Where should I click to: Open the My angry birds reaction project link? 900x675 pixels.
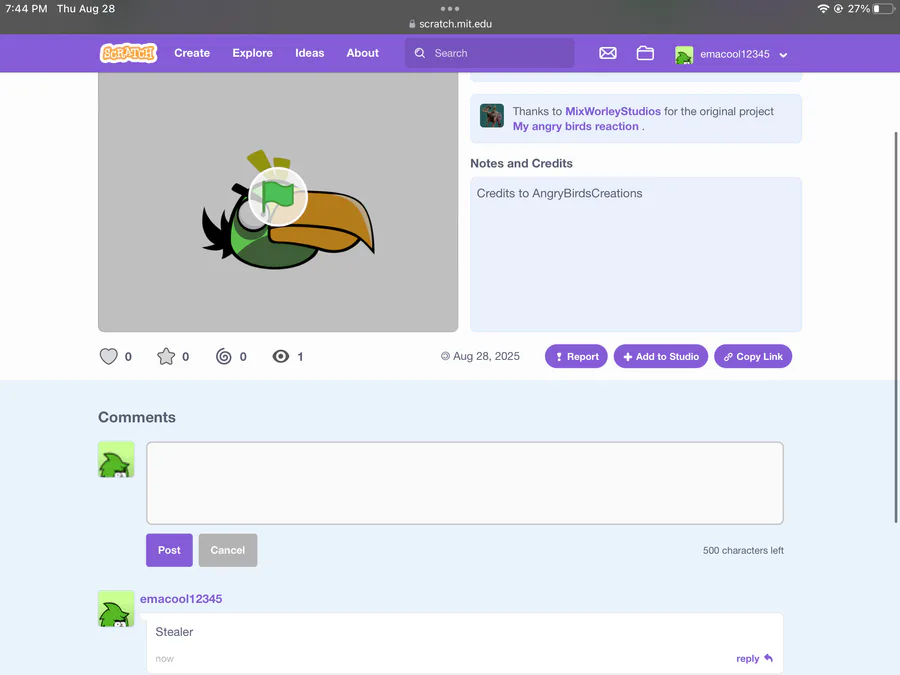click(x=576, y=126)
